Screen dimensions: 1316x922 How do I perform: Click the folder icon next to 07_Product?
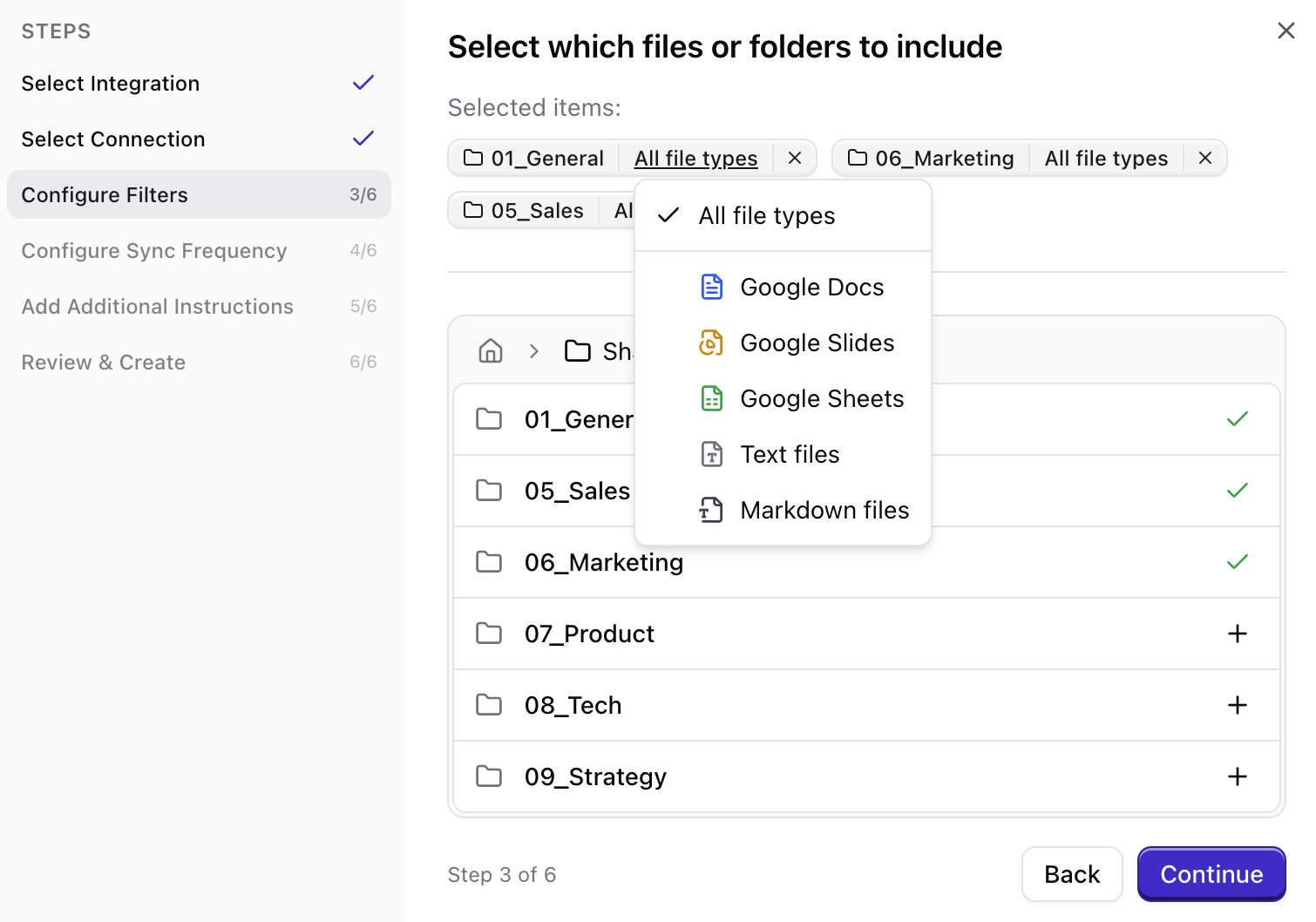(490, 634)
